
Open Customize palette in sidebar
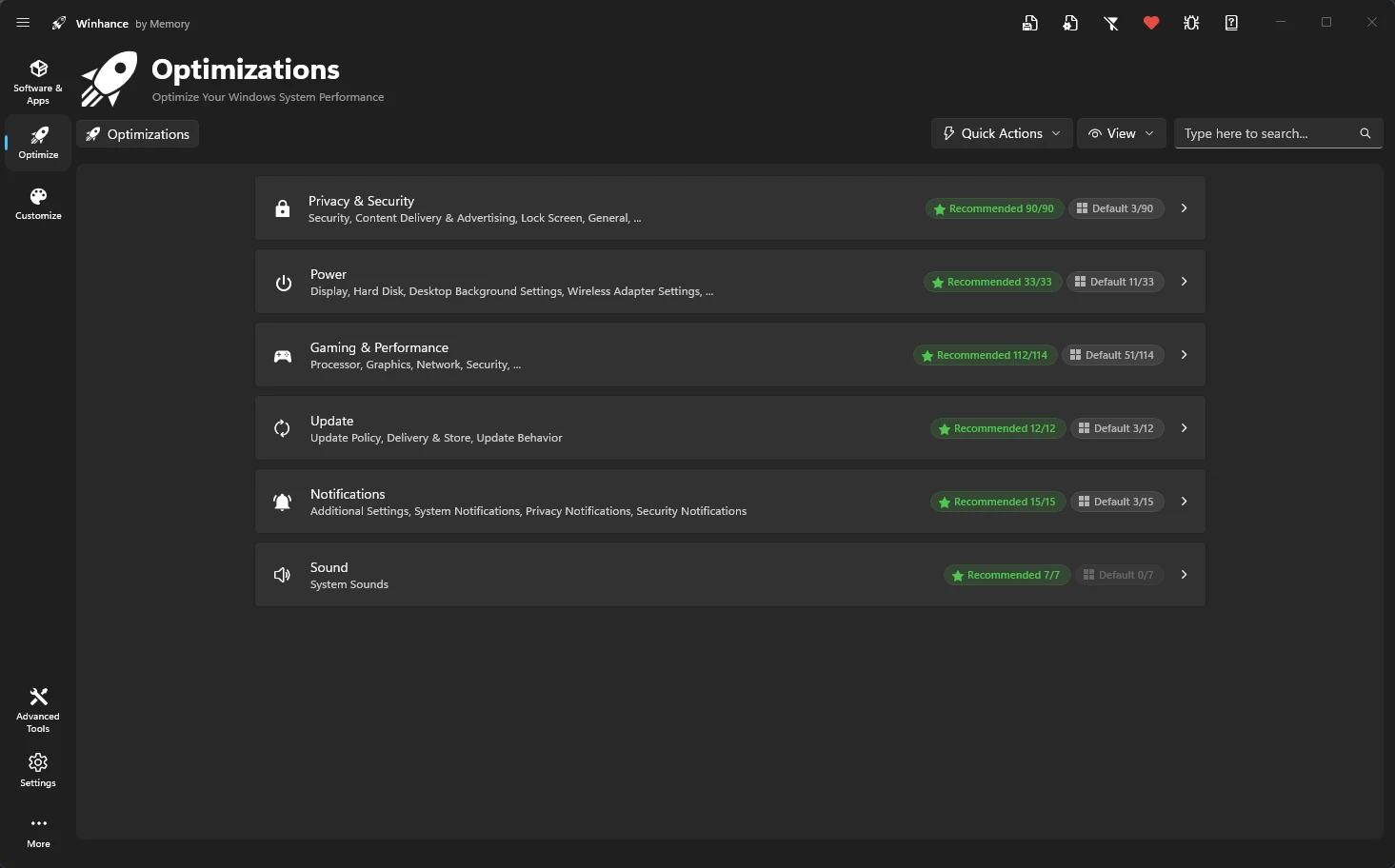point(38,204)
